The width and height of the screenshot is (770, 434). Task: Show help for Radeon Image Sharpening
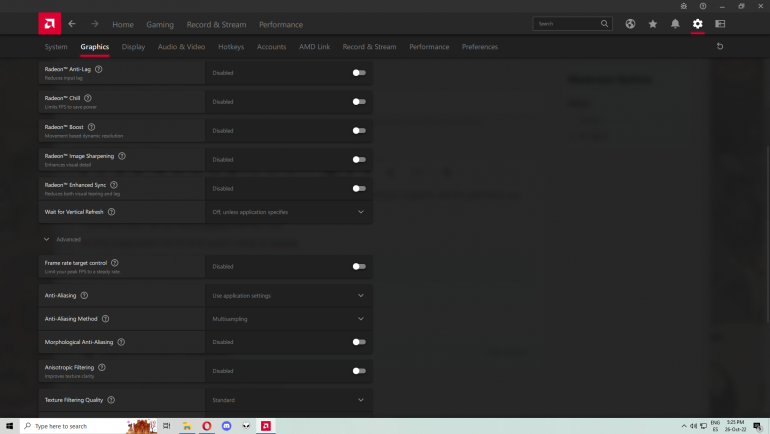tap(122, 156)
